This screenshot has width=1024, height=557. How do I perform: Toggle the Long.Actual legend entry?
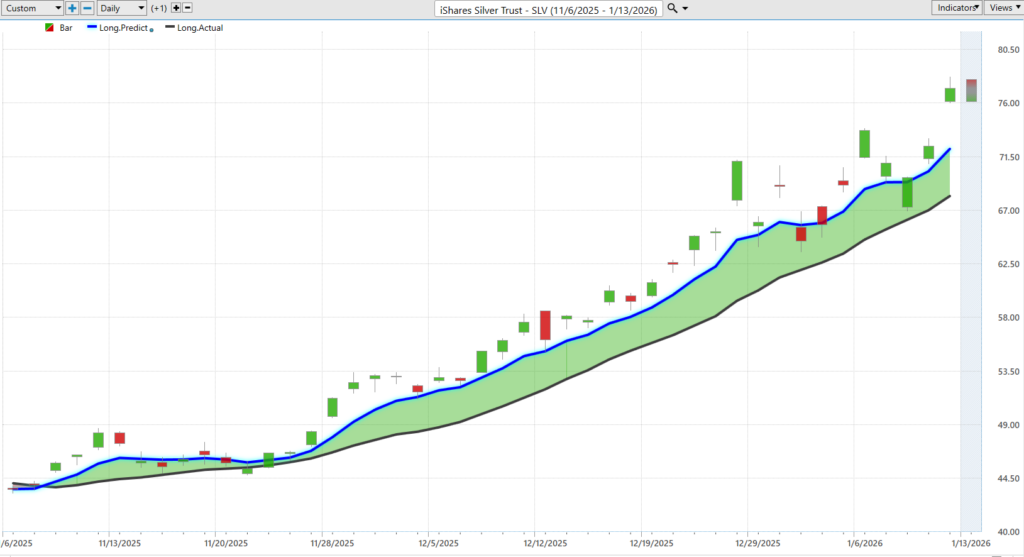click(x=199, y=28)
